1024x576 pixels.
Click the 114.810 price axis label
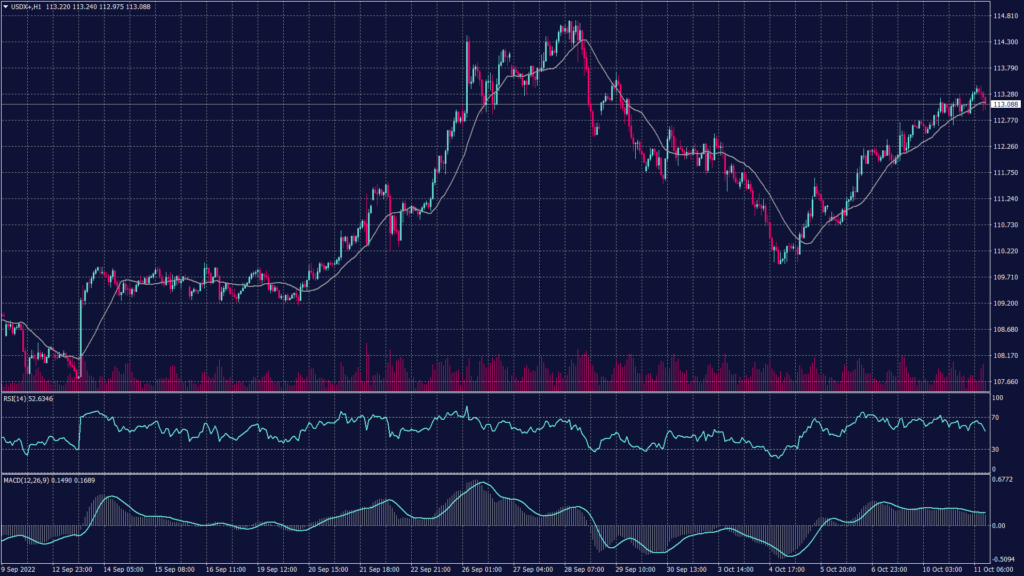pos(1005,16)
